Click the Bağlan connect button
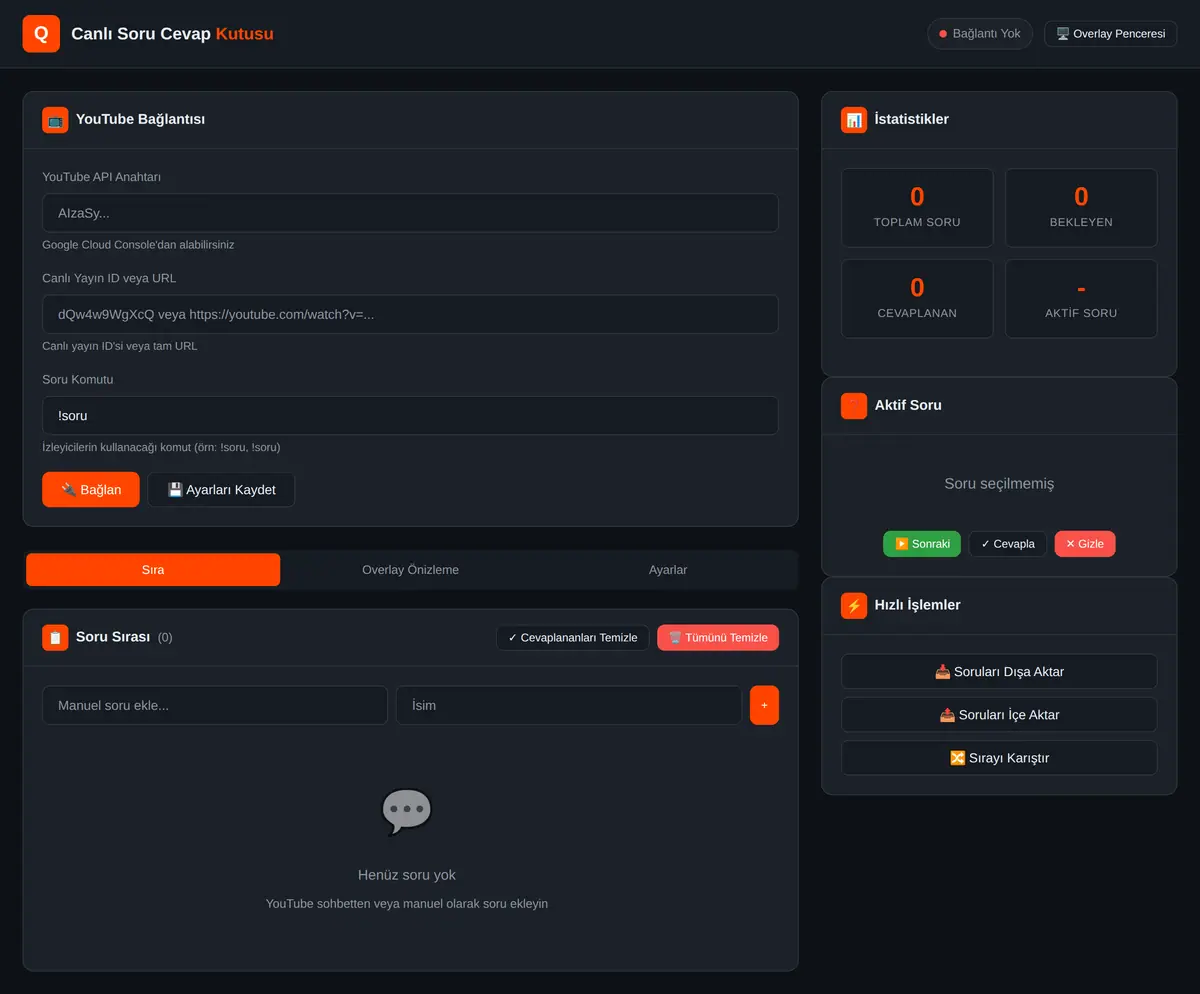1200x994 pixels. click(x=91, y=490)
